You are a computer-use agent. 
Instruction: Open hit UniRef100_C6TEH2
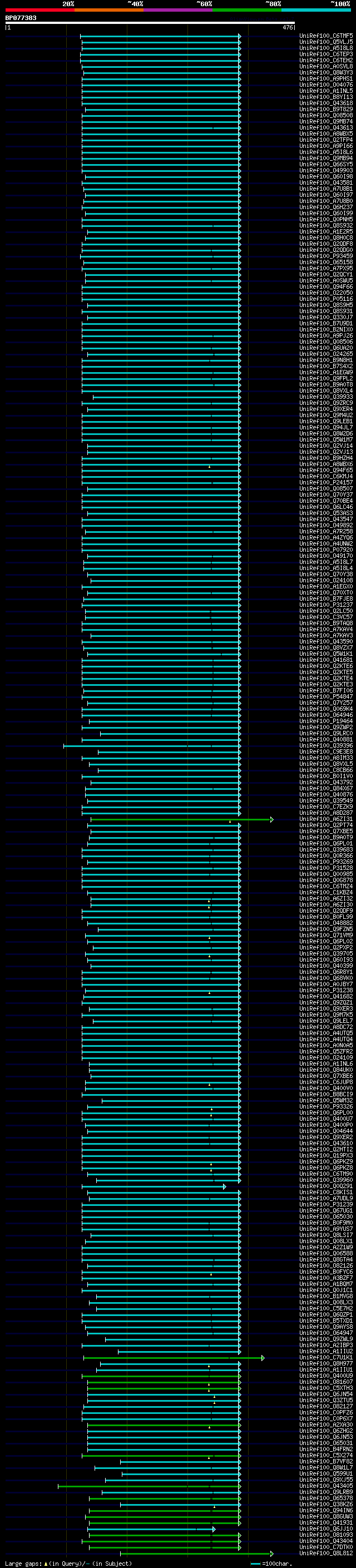pos(326,60)
